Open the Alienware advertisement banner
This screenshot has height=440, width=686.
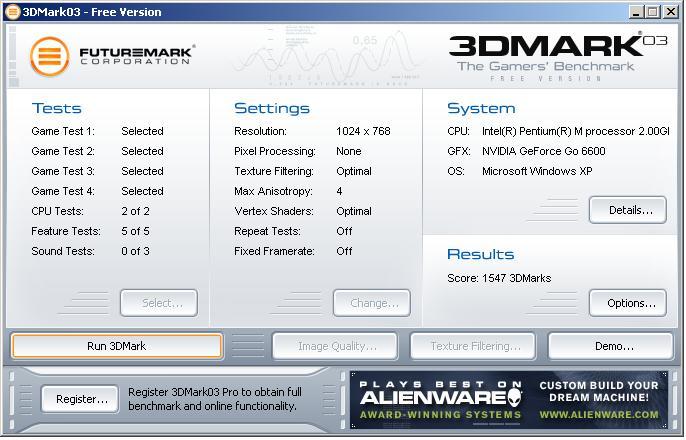509,401
